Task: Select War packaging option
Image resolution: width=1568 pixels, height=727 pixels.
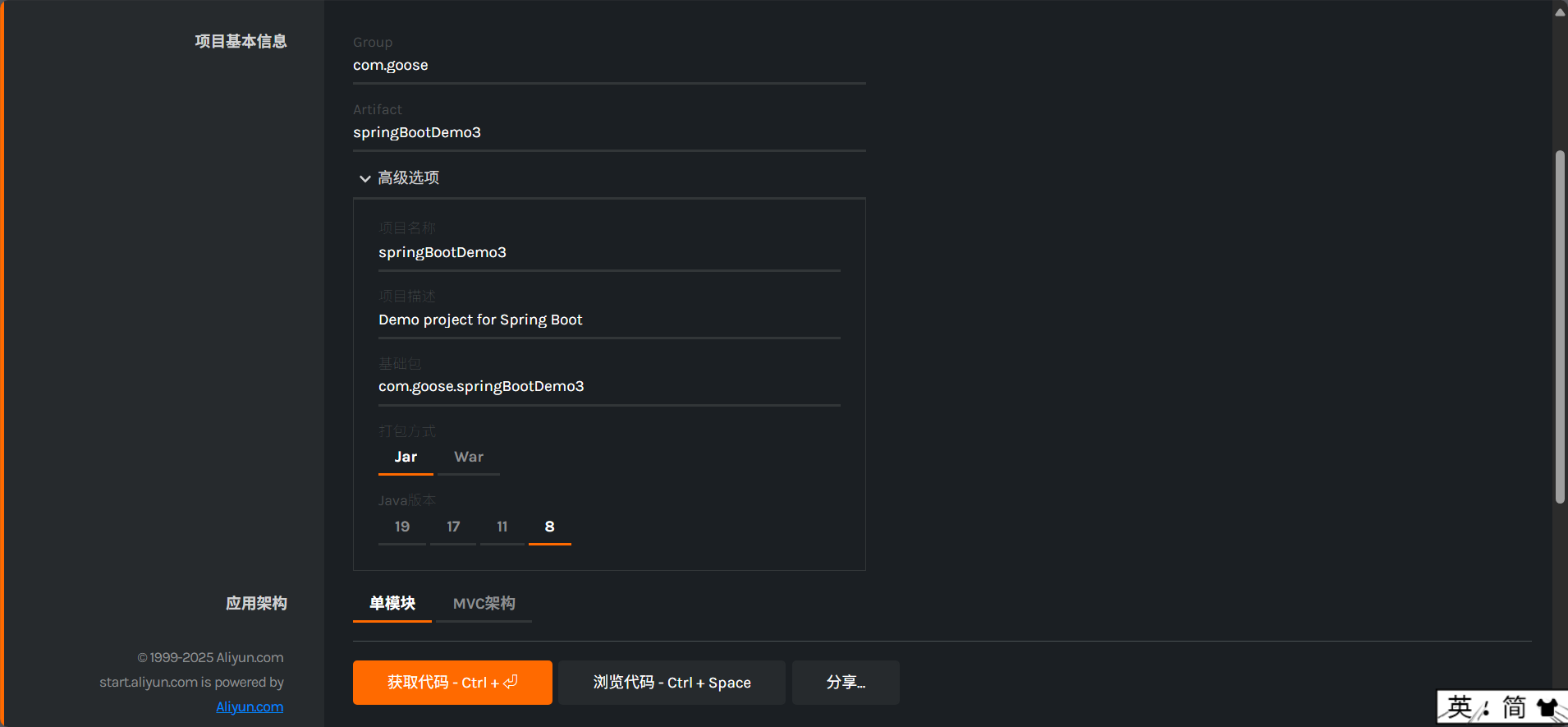Action: (x=469, y=458)
